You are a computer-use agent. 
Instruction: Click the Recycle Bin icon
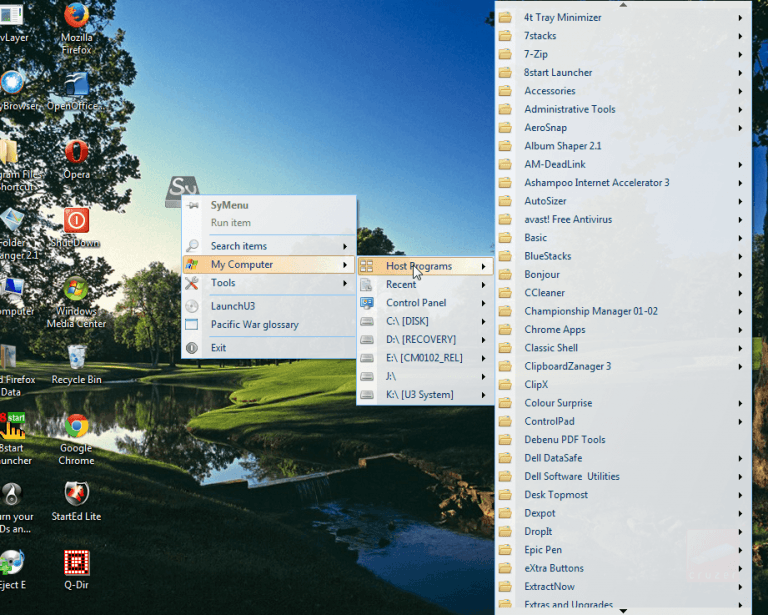pos(76,357)
